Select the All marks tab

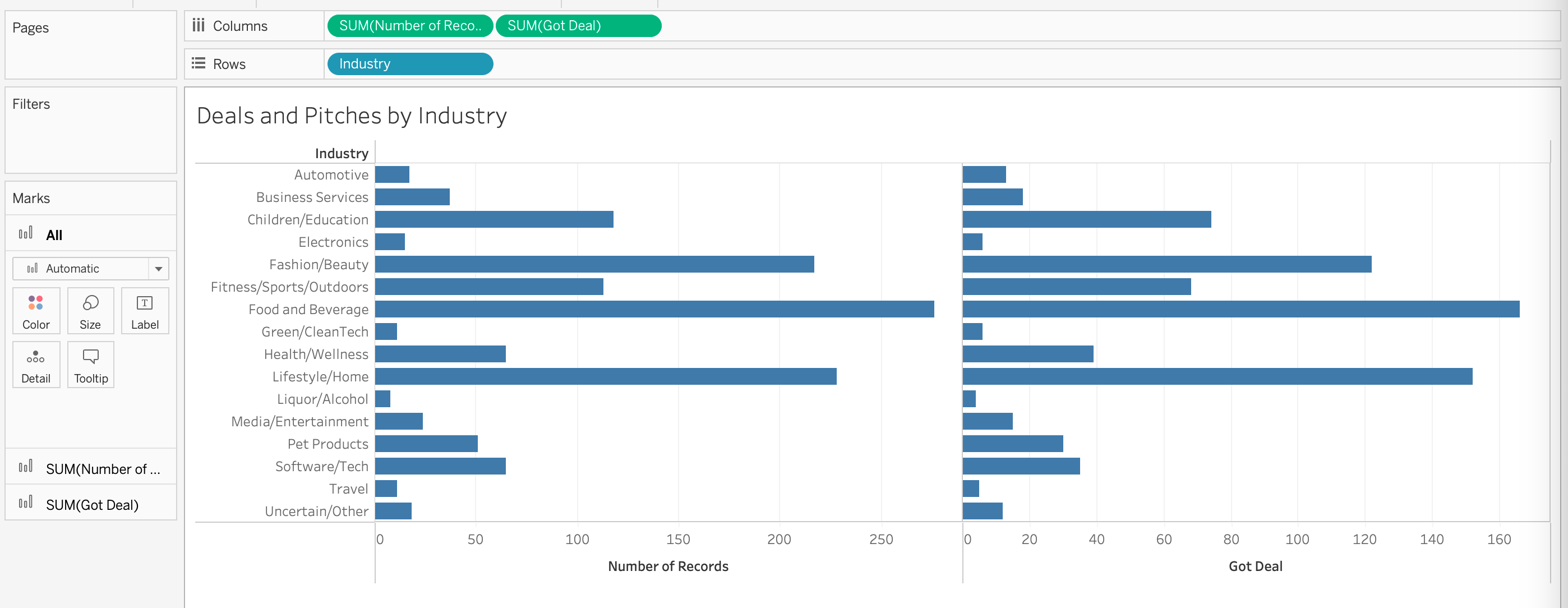click(x=54, y=235)
